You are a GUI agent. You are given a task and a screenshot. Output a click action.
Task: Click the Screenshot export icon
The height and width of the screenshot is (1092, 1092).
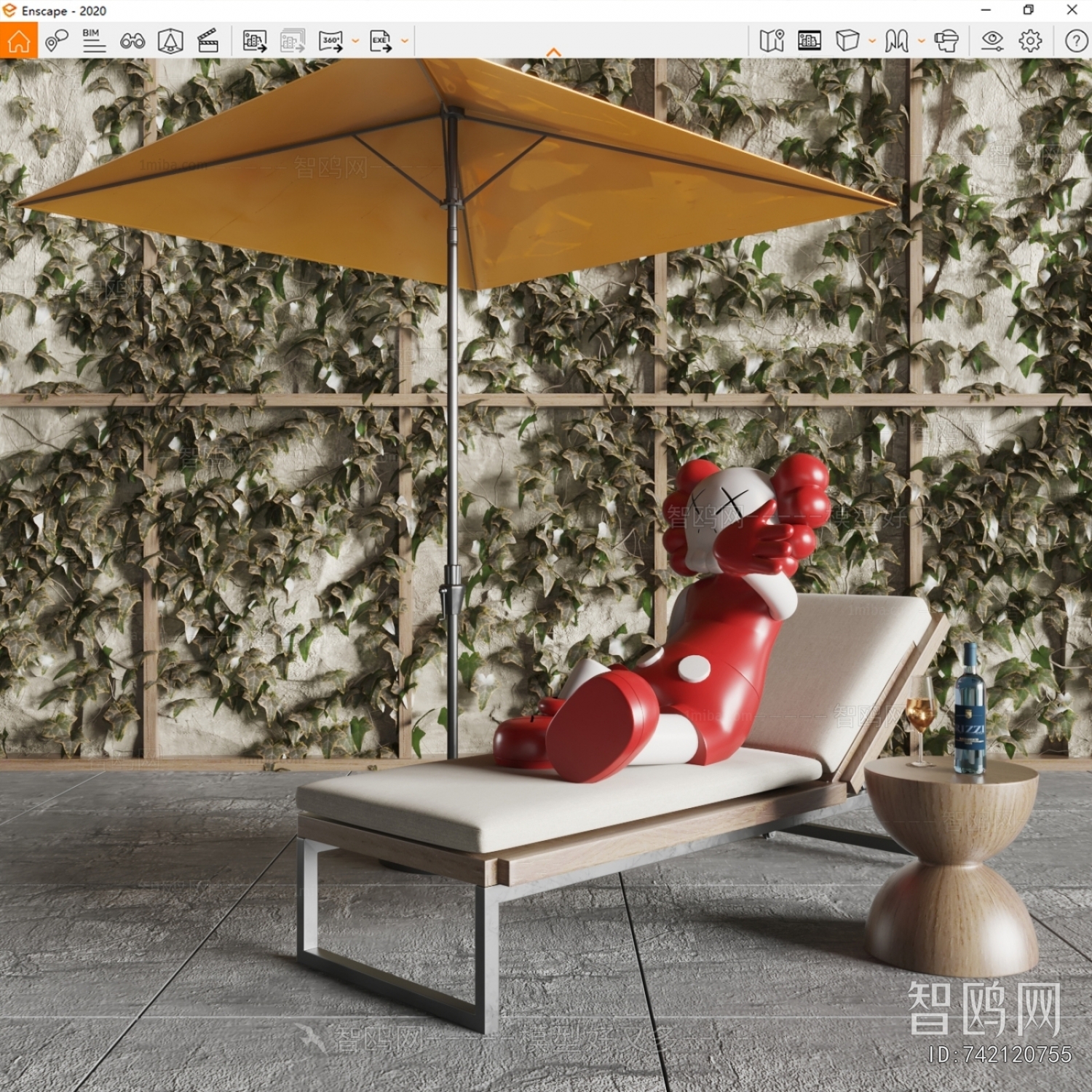(x=255, y=41)
